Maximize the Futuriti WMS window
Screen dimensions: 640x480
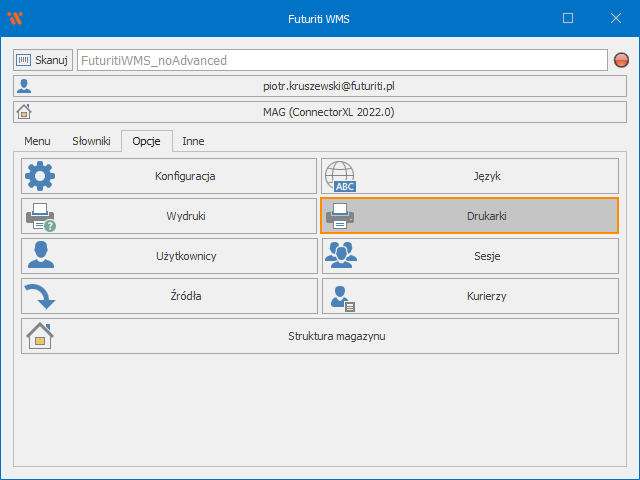click(x=568, y=18)
